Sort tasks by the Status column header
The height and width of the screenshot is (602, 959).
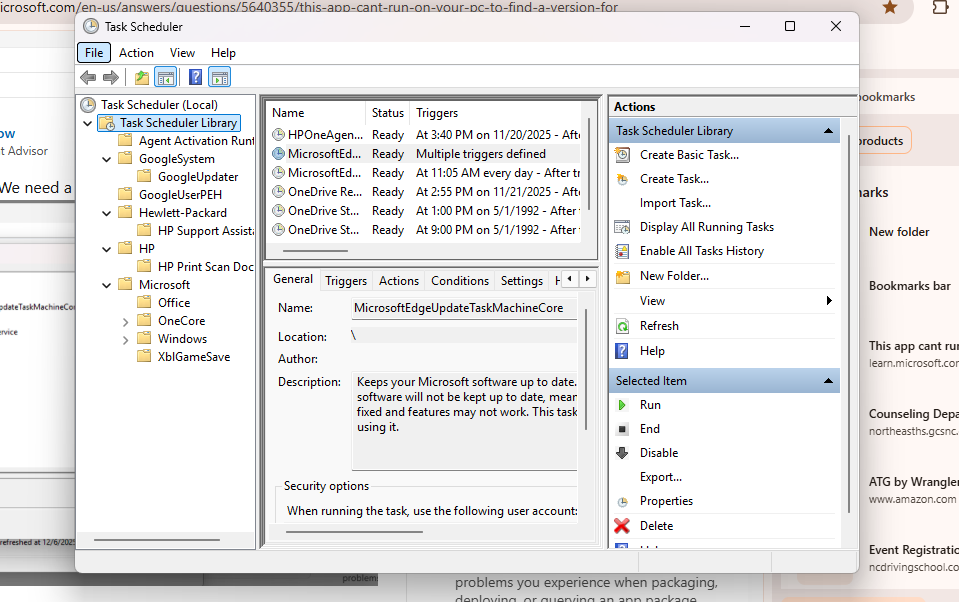[x=388, y=113]
